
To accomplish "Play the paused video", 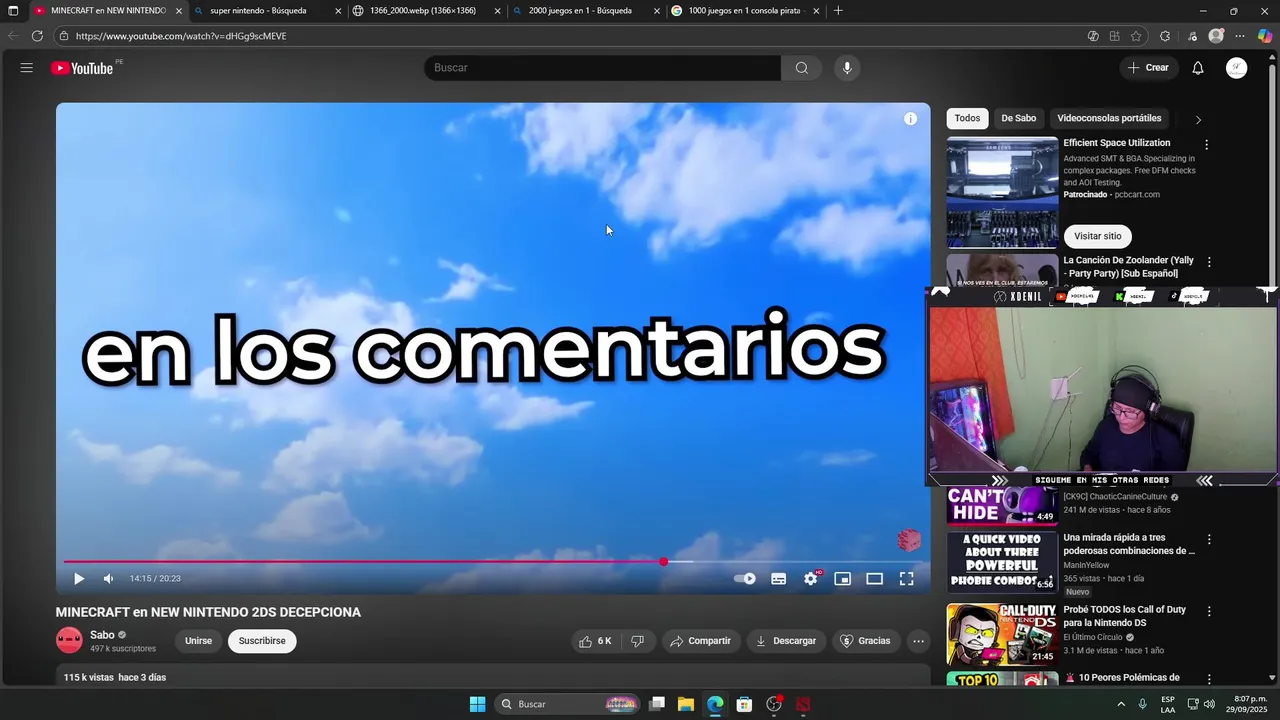I will 79,579.
